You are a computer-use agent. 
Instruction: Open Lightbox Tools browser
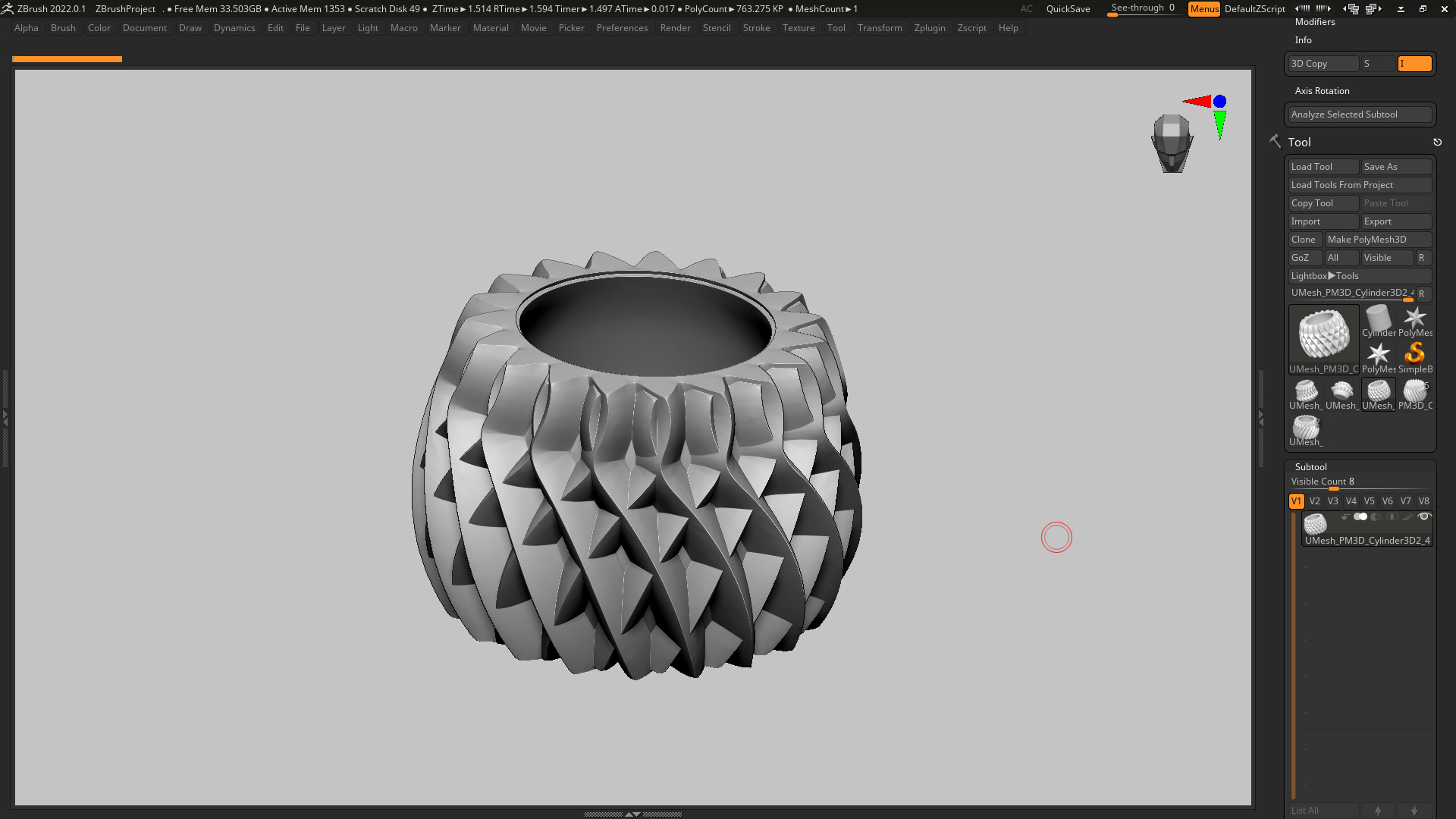point(1360,276)
